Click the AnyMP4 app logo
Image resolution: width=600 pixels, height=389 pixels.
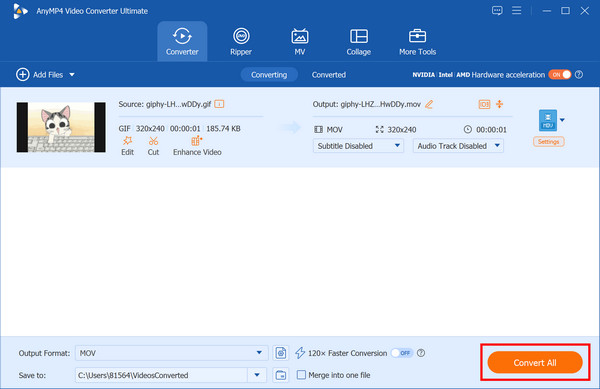20,11
